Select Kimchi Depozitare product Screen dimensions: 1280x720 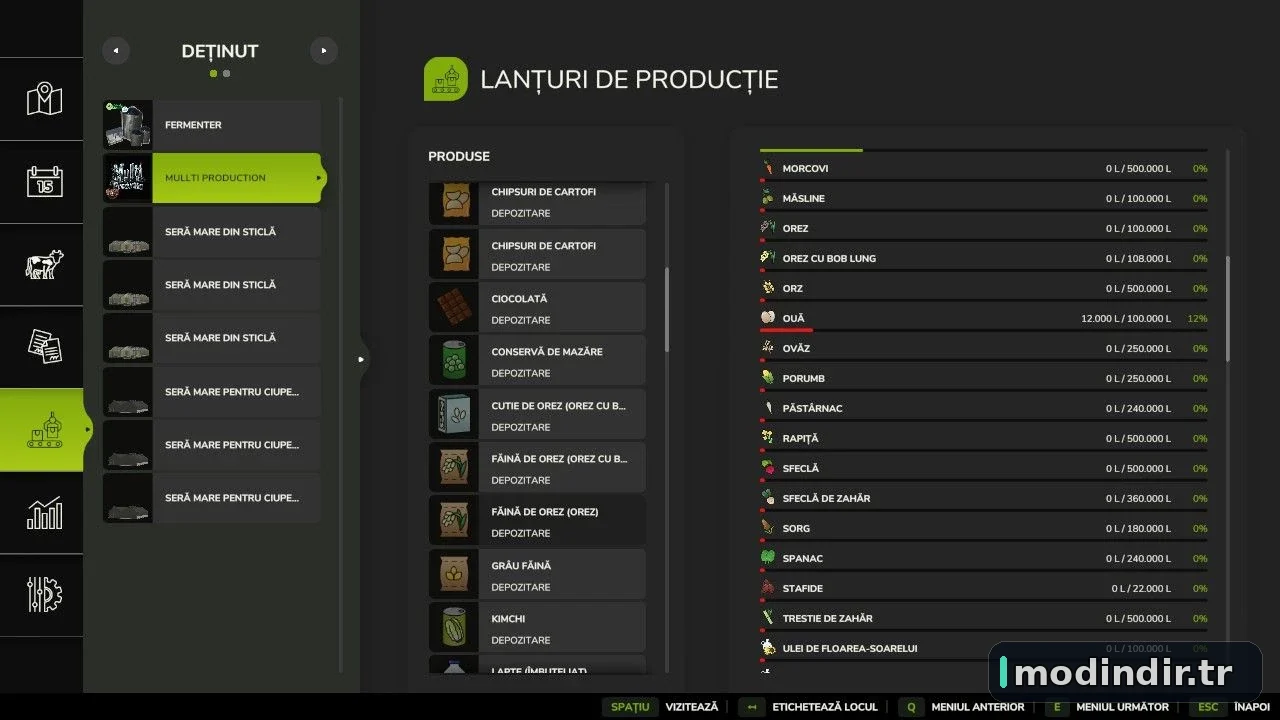point(538,628)
